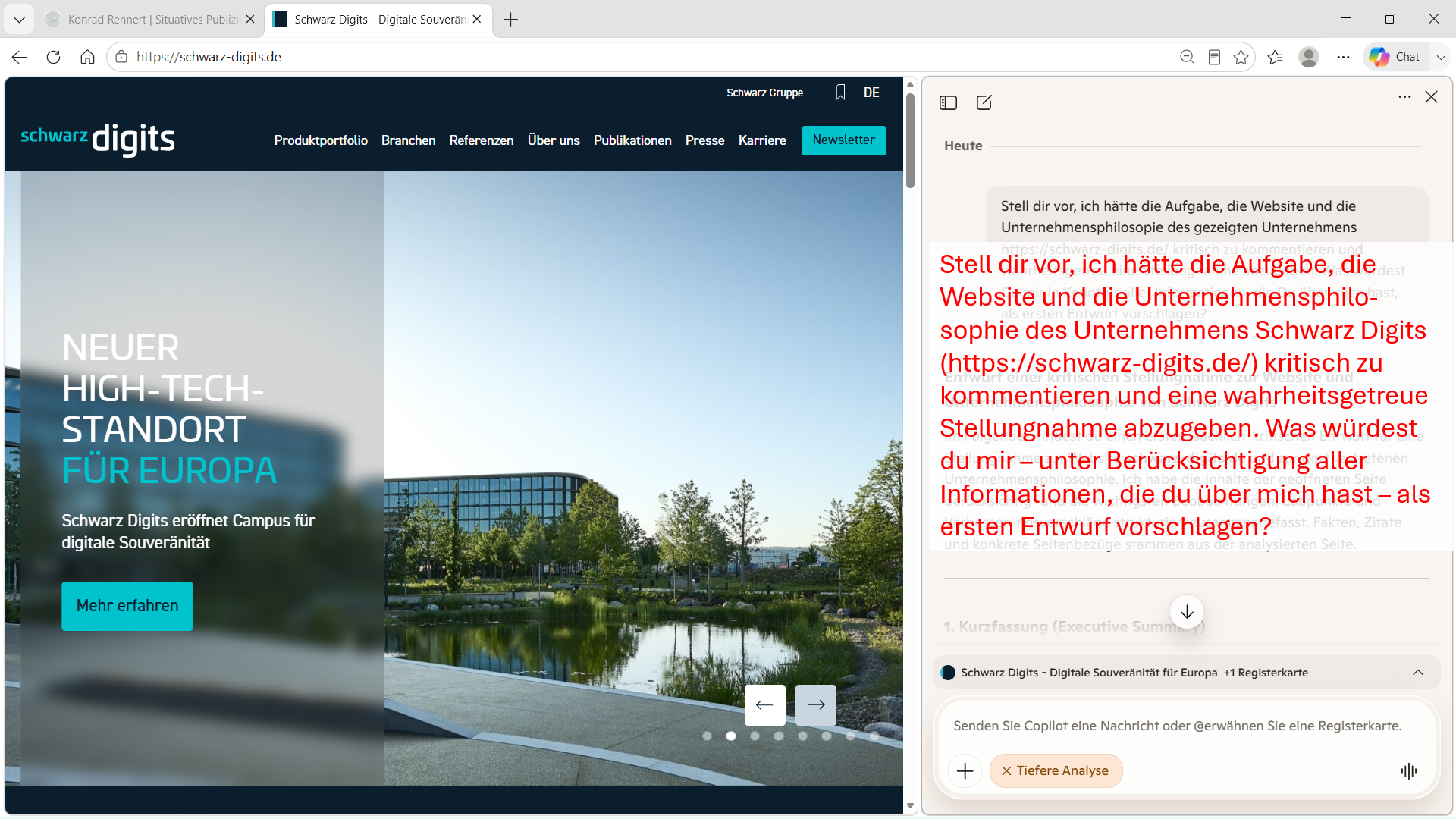Click the Copilot message input field
The width and height of the screenshot is (1456, 819).
(1178, 726)
